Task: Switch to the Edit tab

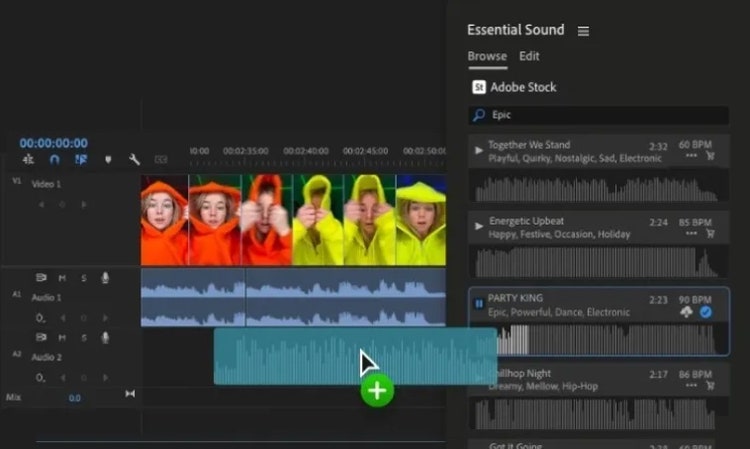Action: (x=529, y=56)
